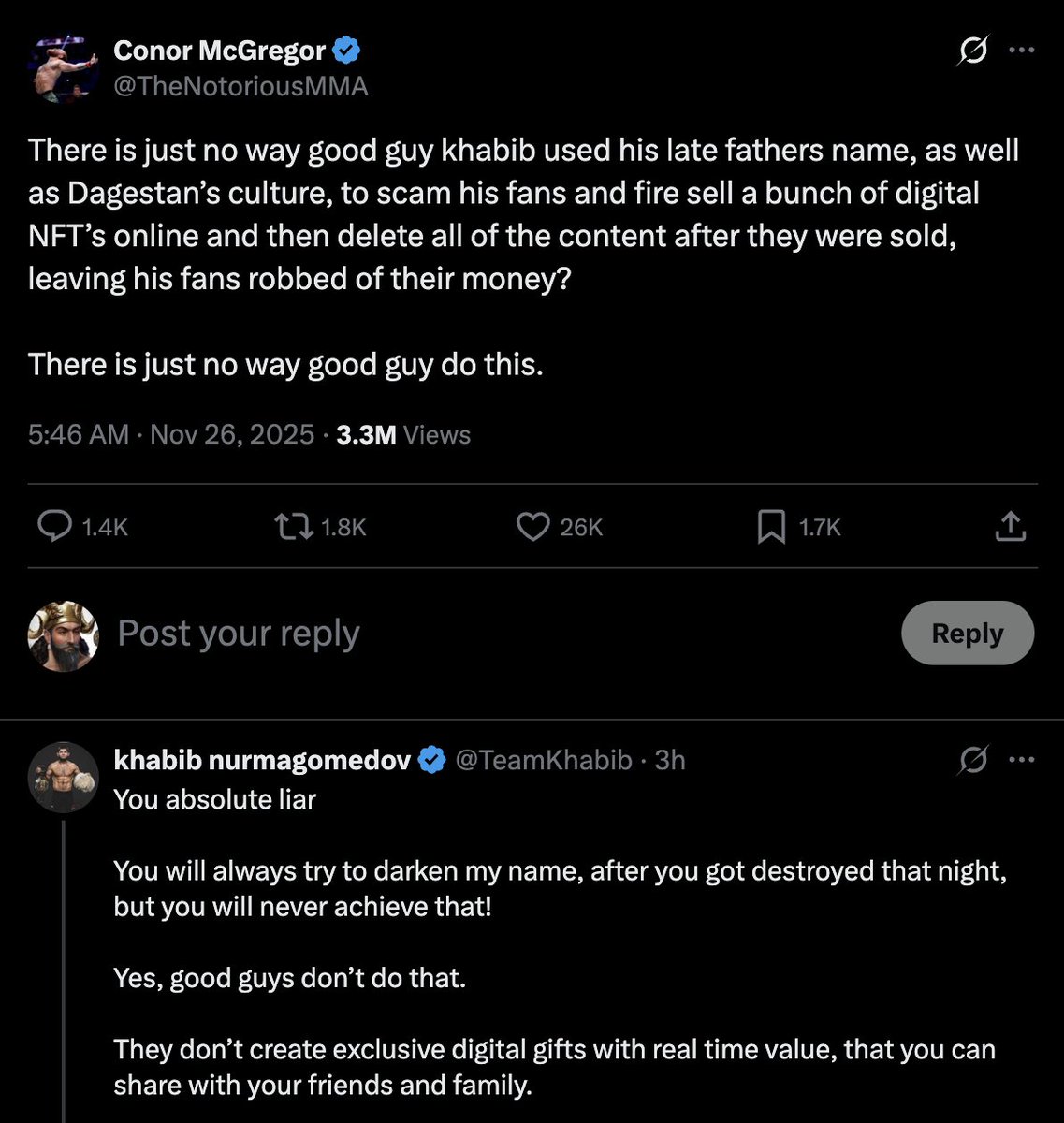Open the @TeamKhabib handle link
This screenshot has height=1123, width=1064.
point(543,760)
